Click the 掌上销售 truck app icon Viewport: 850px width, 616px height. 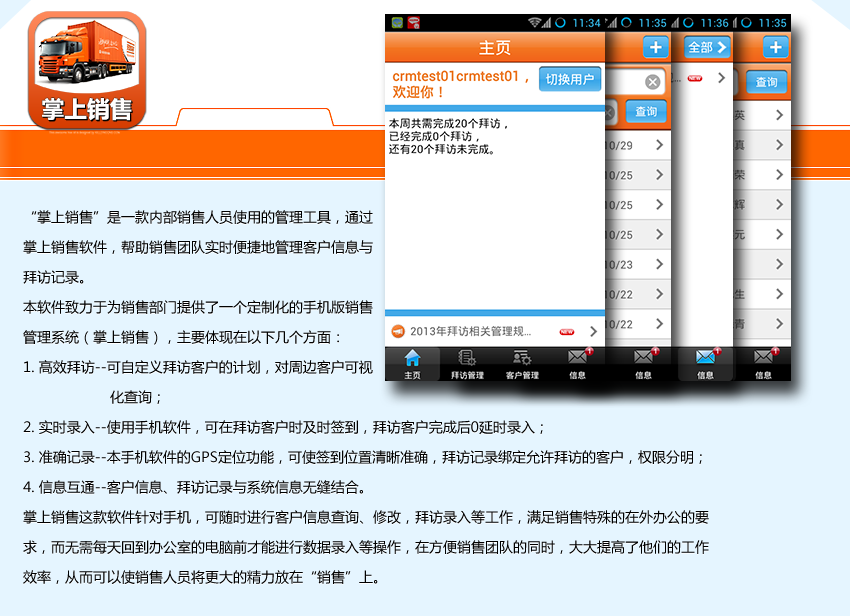(87, 70)
